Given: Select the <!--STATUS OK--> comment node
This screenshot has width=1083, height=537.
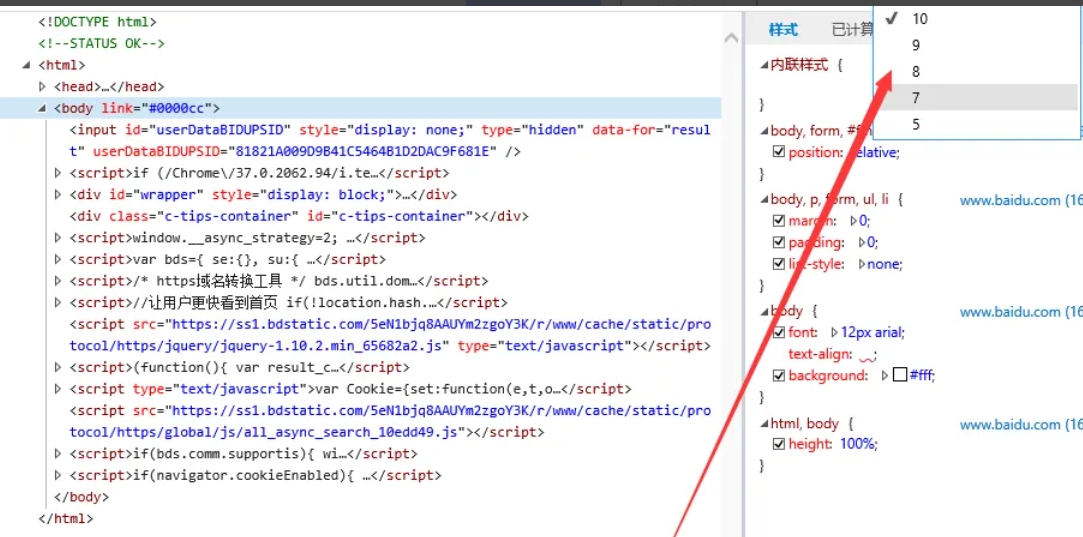Looking at the screenshot, I should click(102, 44).
